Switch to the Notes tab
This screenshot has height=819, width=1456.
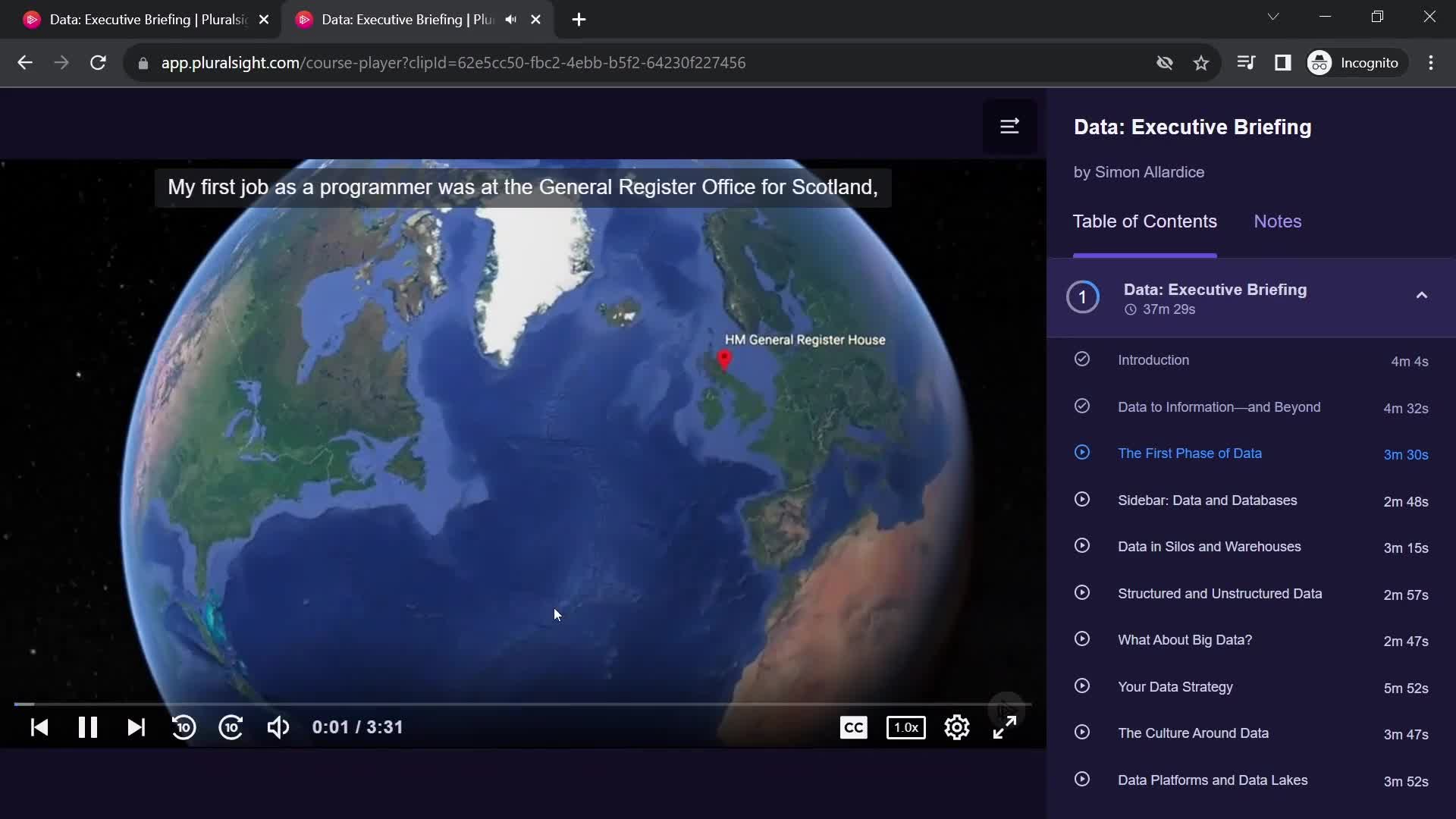pos(1278,221)
